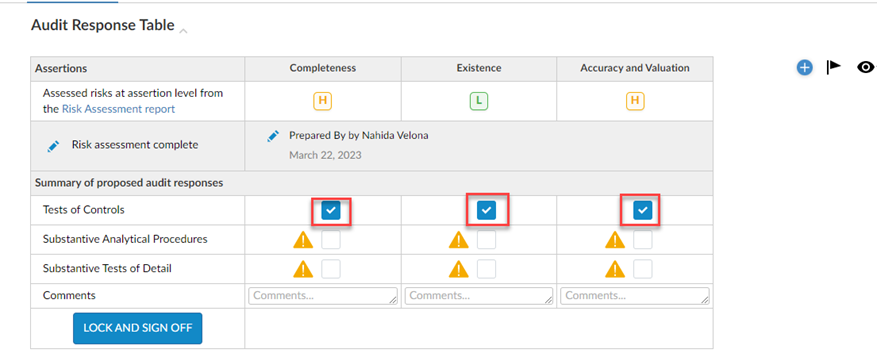The width and height of the screenshot is (877, 361).
Task: Check Substantive Analytical Procedures for Completeness
Action: point(331,240)
